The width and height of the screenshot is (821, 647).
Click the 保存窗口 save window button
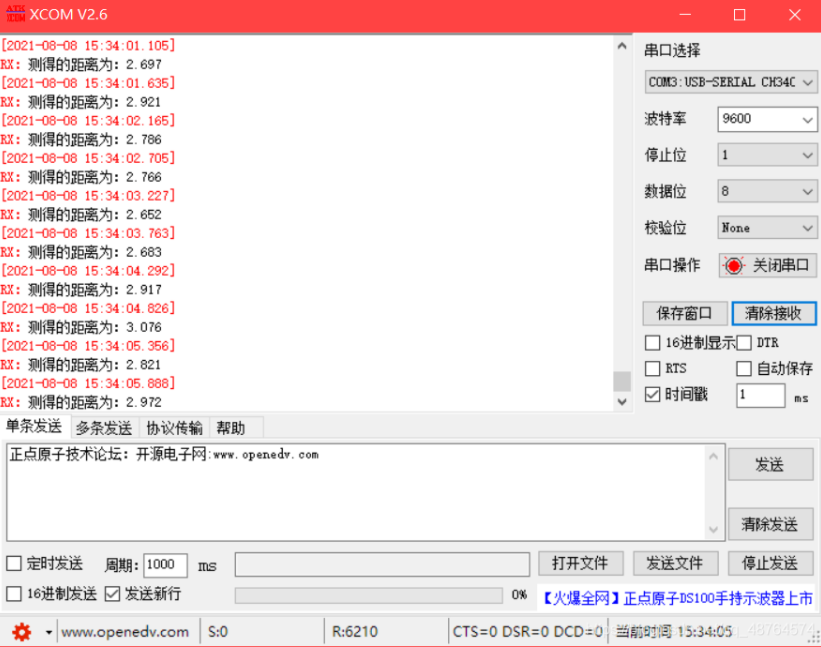click(x=685, y=314)
